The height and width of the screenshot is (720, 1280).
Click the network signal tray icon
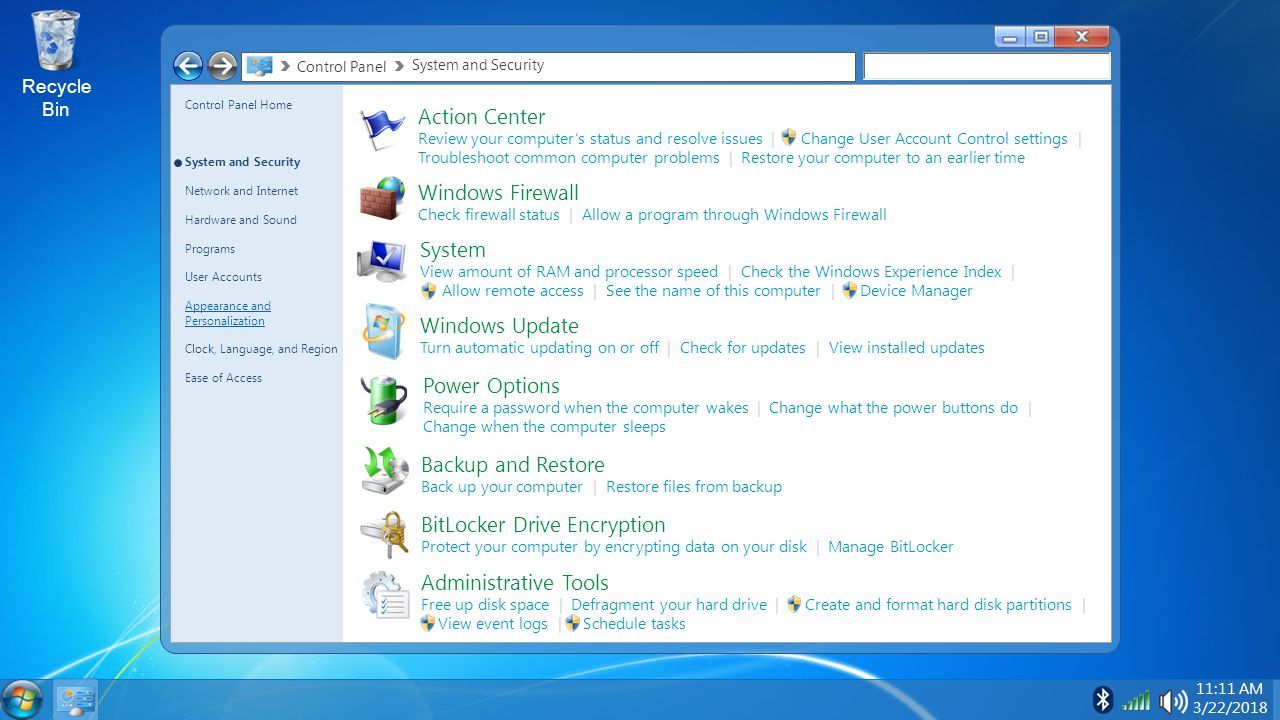[1136, 700]
